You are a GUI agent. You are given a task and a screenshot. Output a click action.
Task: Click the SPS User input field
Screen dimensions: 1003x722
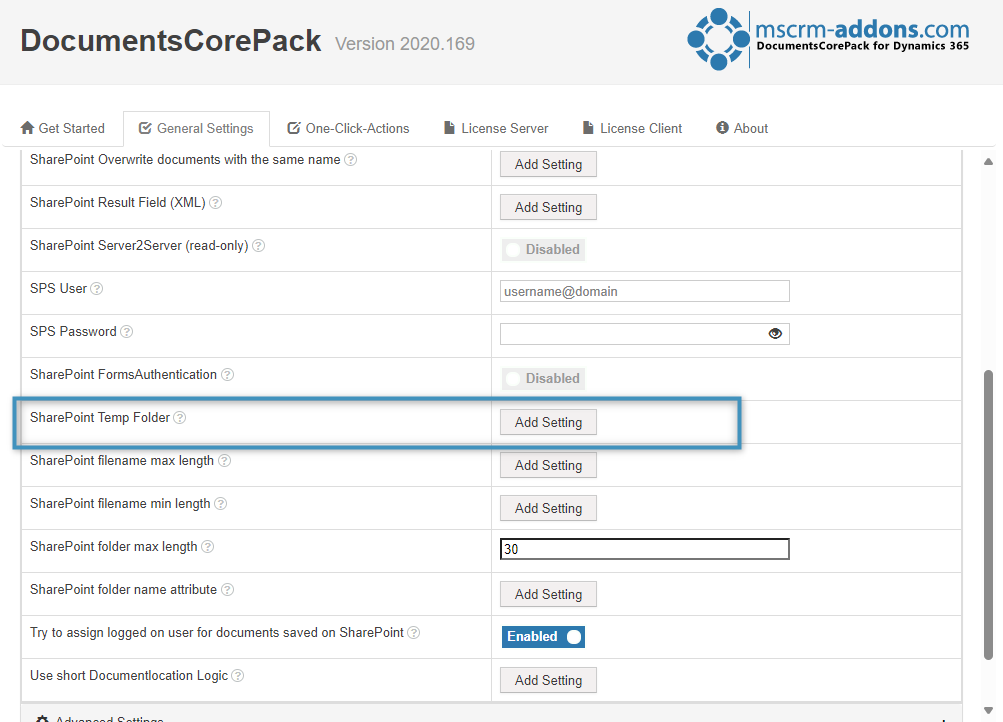click(645, 292)
